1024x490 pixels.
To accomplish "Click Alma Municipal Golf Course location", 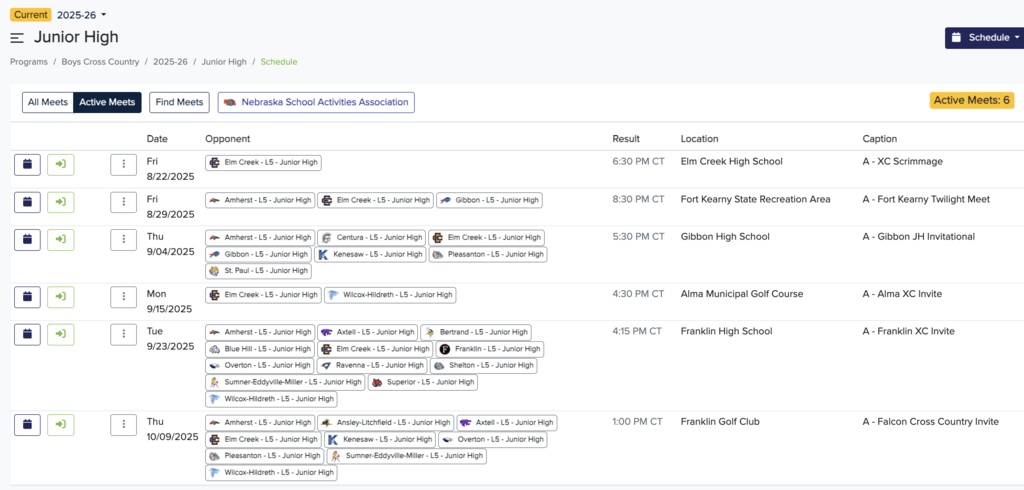I will [x=742, y=294].
